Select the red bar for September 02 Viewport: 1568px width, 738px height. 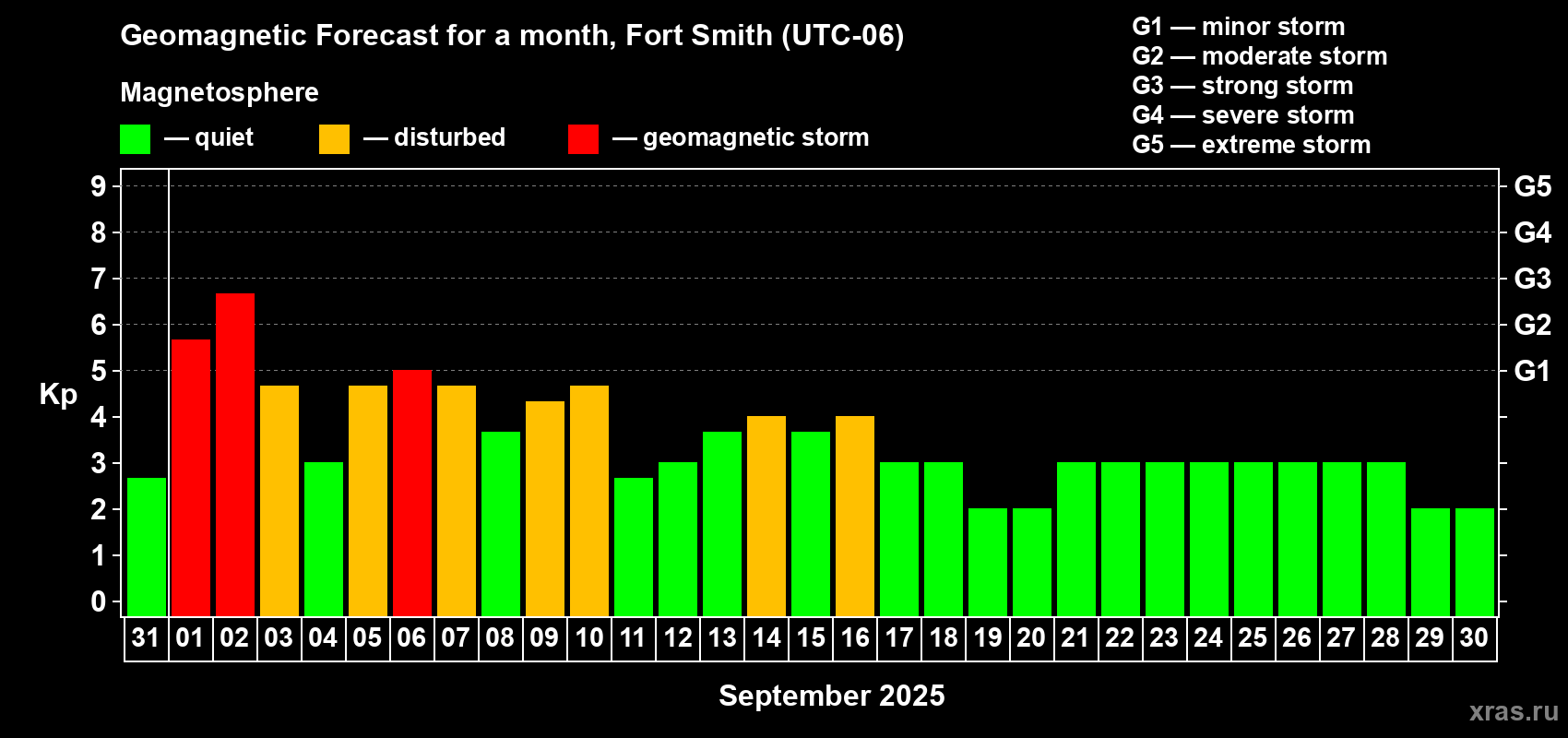[235, 455]
